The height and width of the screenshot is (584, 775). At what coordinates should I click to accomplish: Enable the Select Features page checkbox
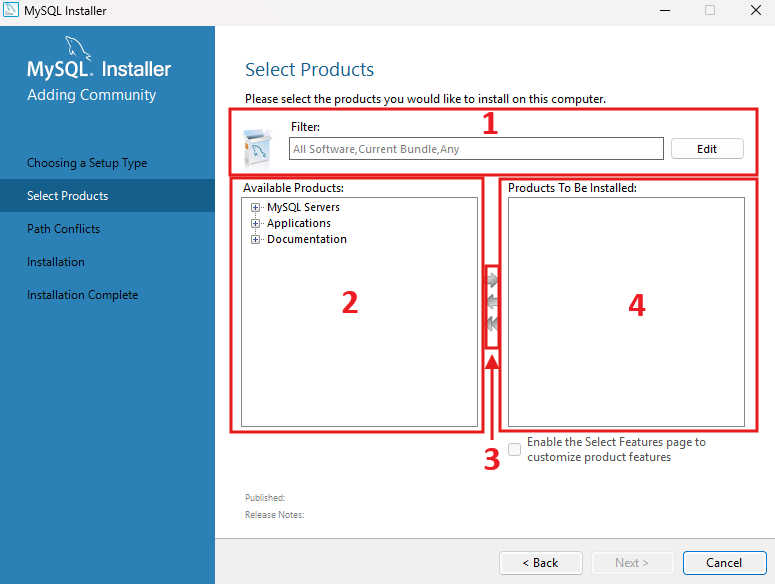click(515, 449)
